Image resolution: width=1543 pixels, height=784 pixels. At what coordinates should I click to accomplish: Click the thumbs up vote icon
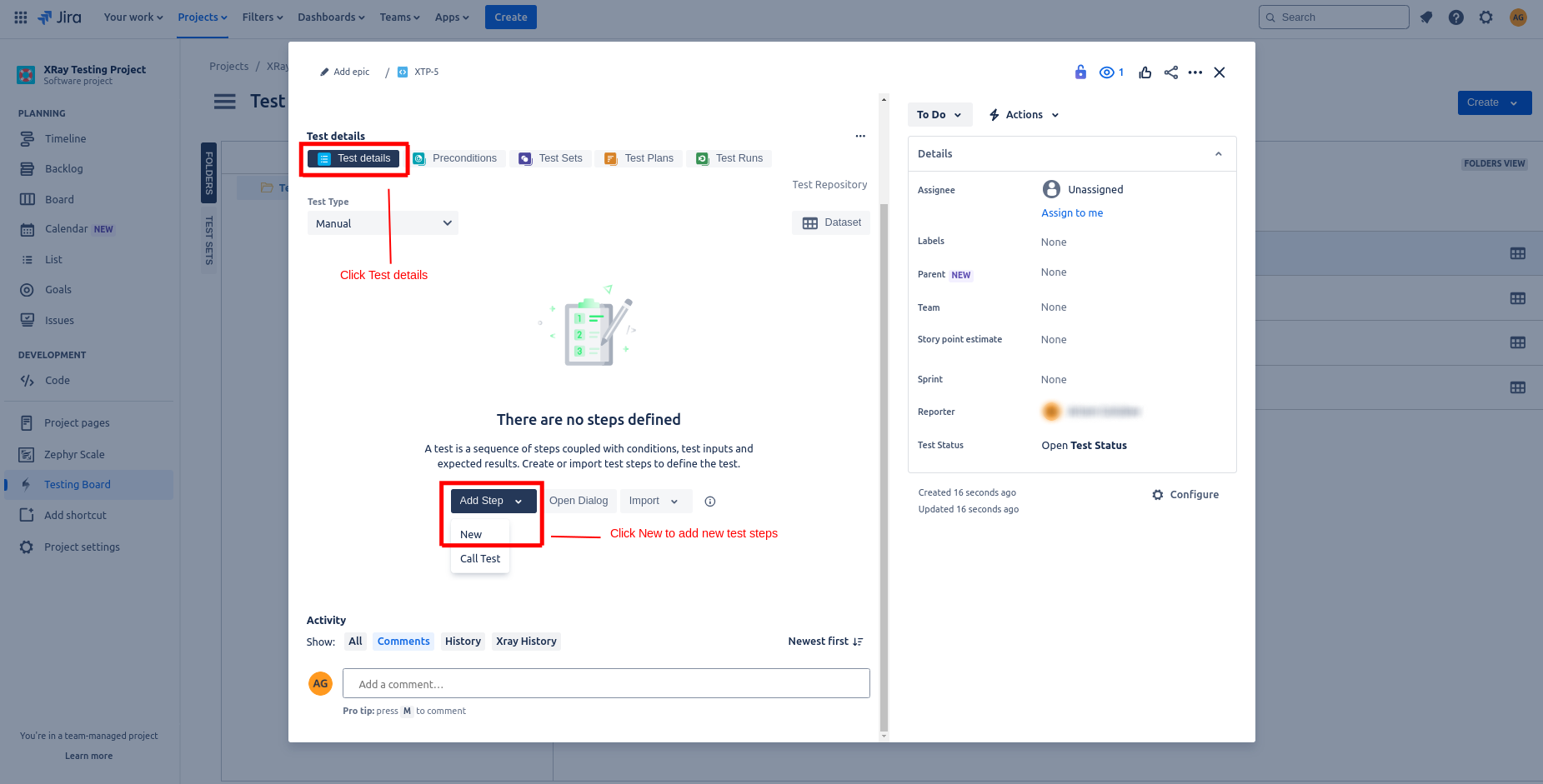coord(1145,72)
